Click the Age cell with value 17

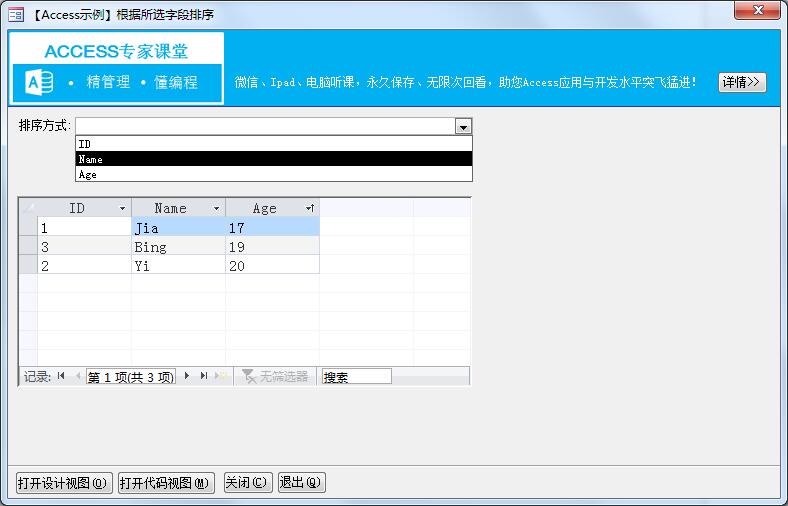click(272, 228)
